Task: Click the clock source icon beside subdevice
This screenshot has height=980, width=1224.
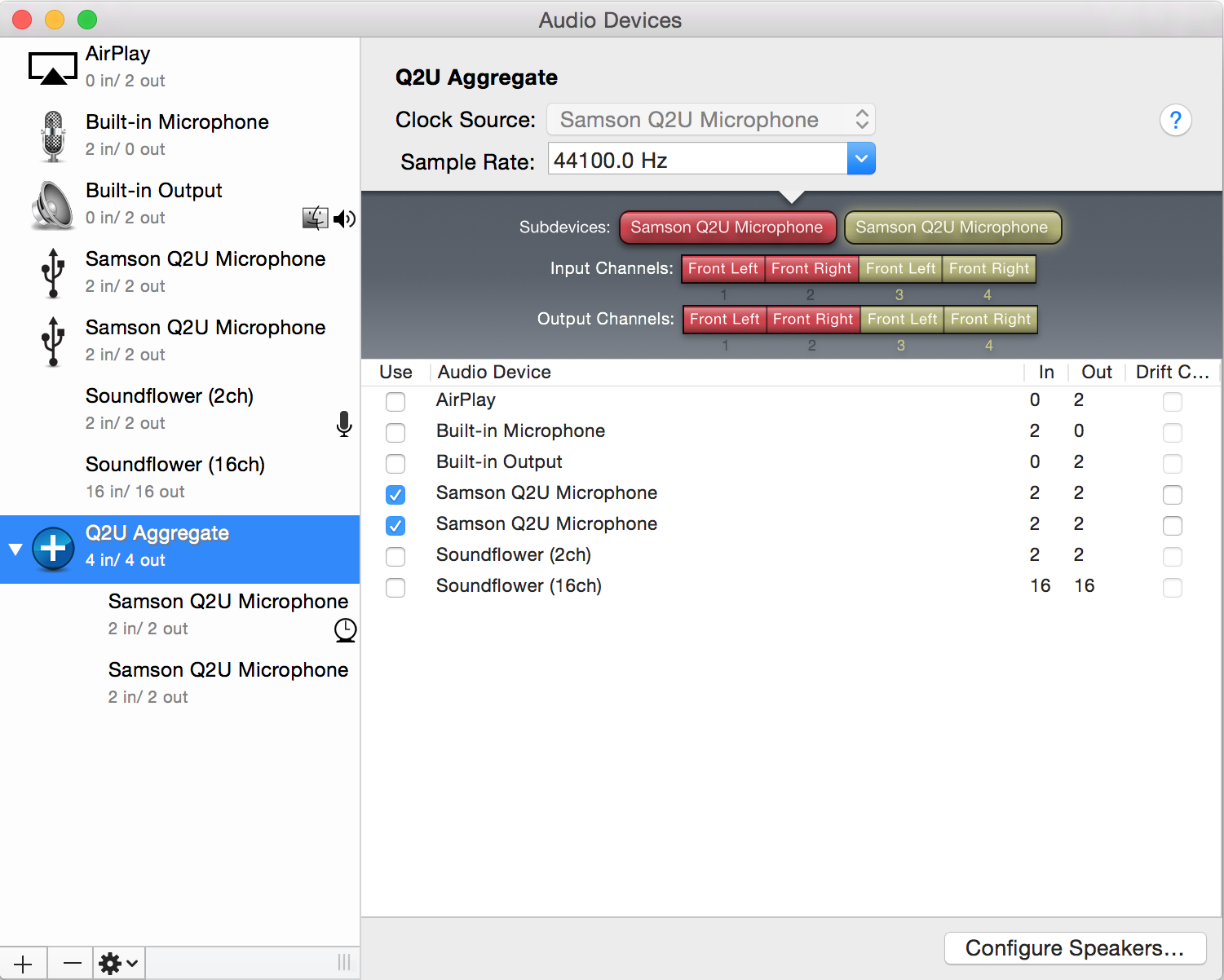Action: click(345, 630)
